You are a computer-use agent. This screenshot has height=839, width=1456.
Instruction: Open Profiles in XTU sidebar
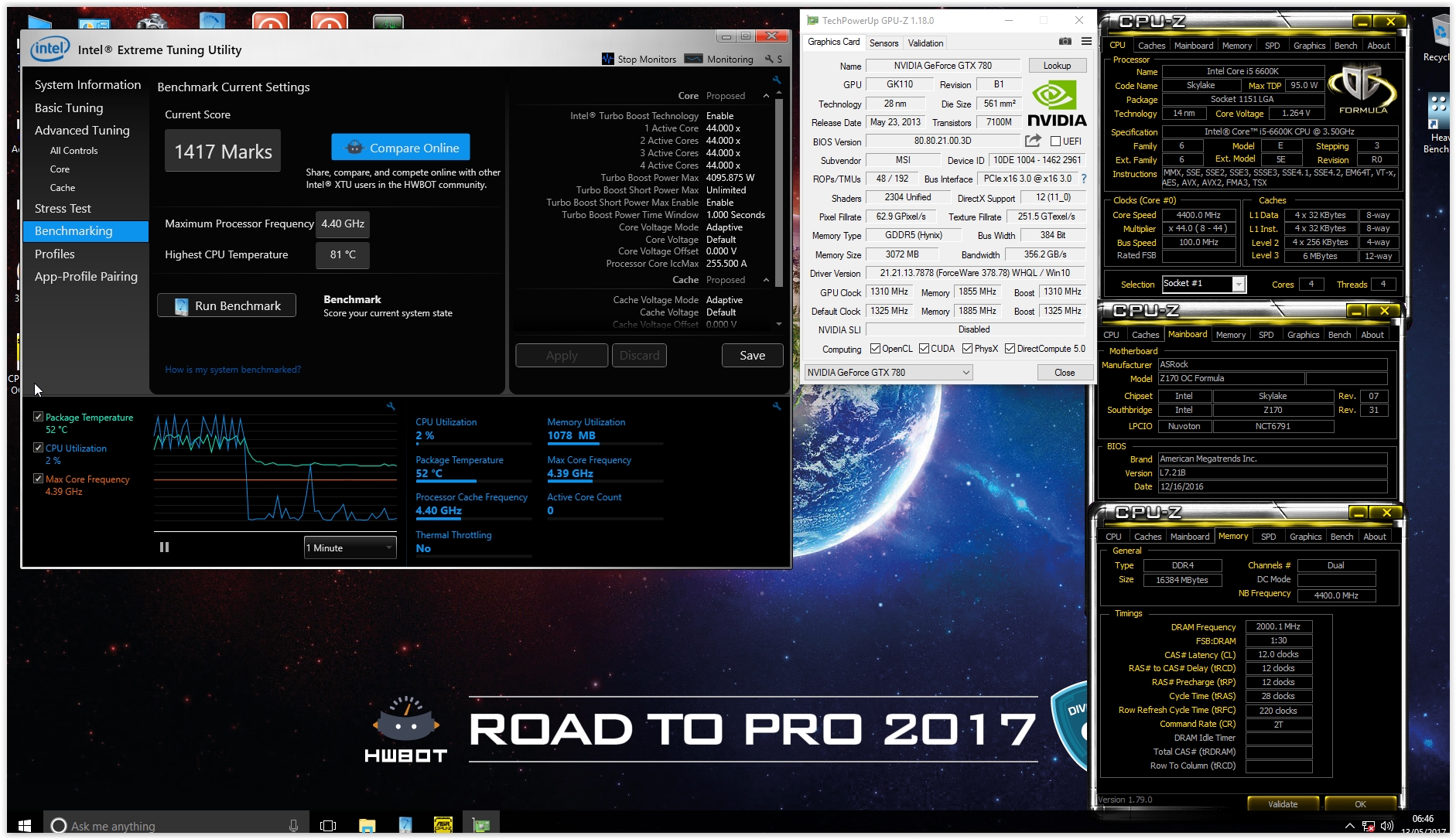pyautogui.click(x=54, y=254)
